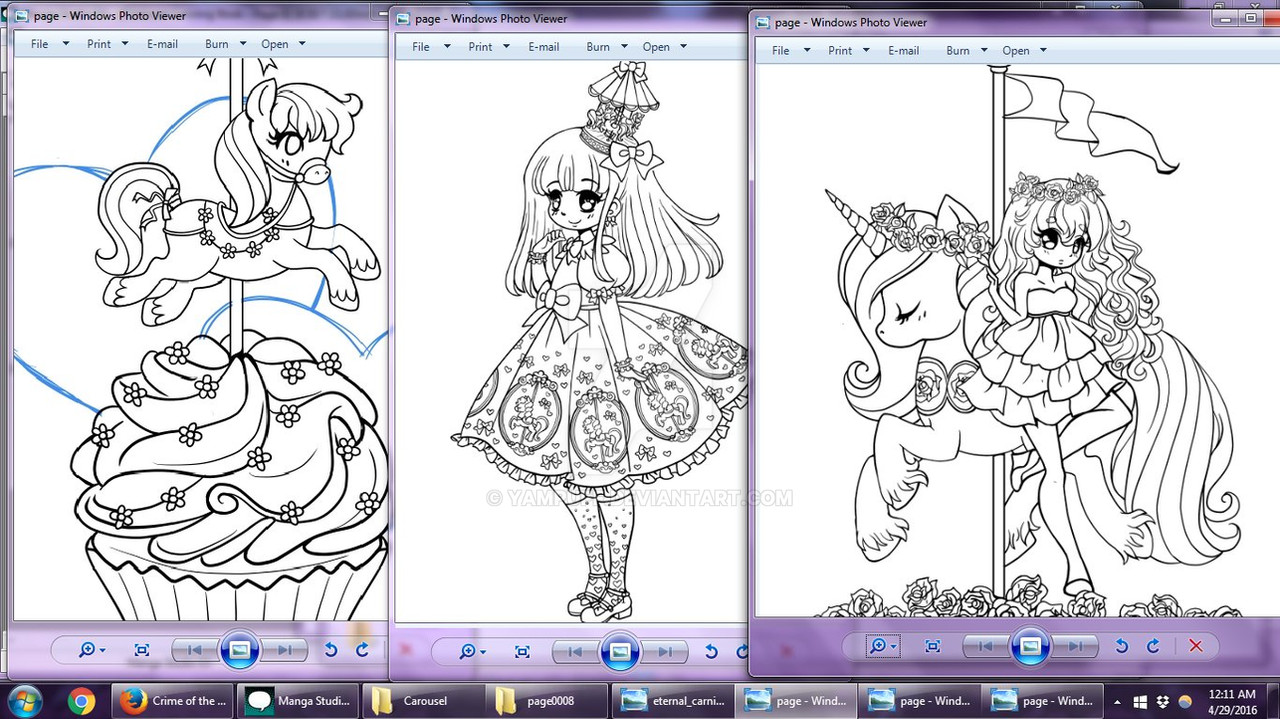Play slide show in the unicorn image window
Screen dimensions: 1280x719
coord(1030,647)
